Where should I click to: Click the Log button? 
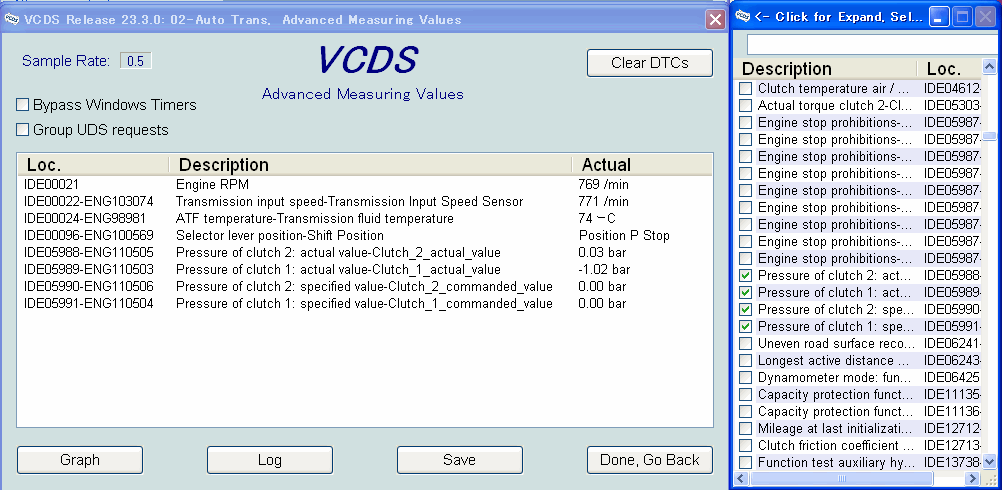coord(269,460)
